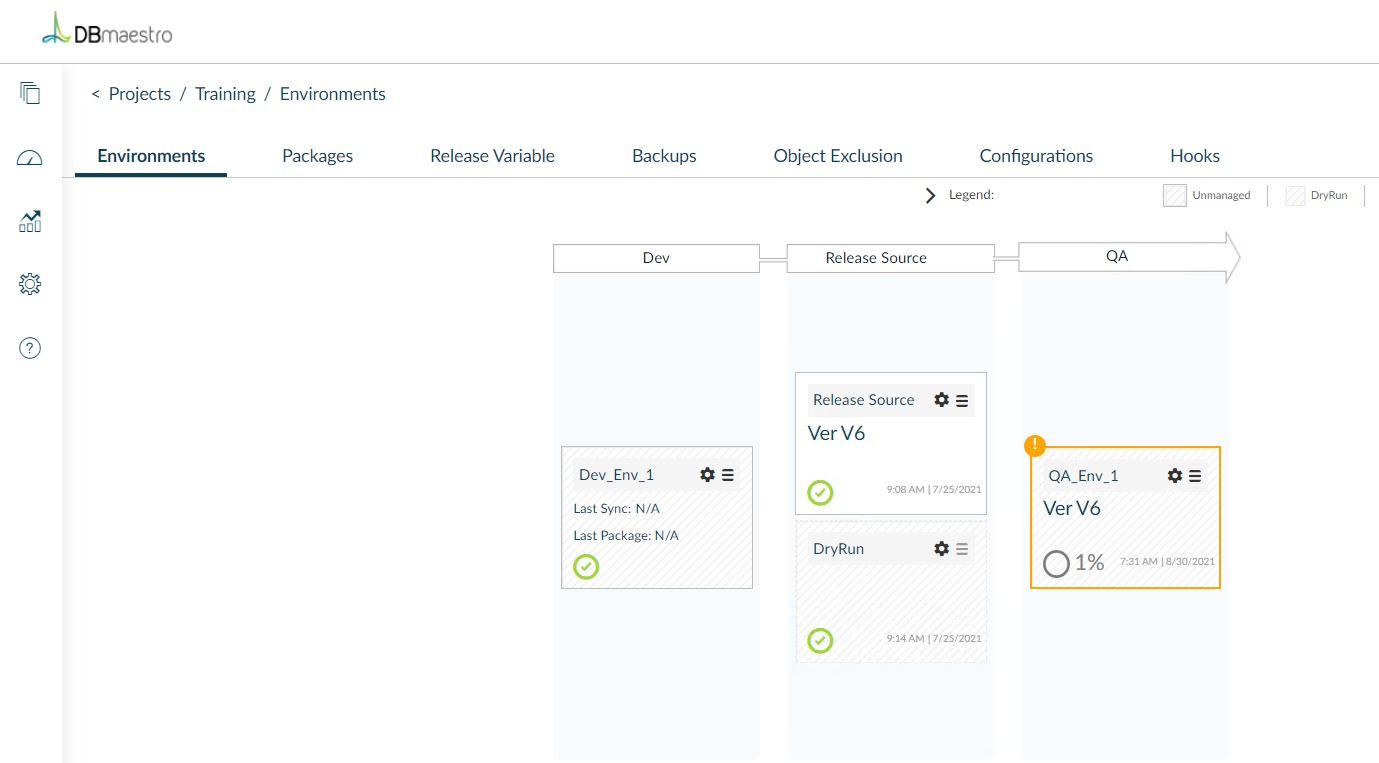Click the 1% progress circle on QA_Env_1
1379x763 pixels.
1057,563
